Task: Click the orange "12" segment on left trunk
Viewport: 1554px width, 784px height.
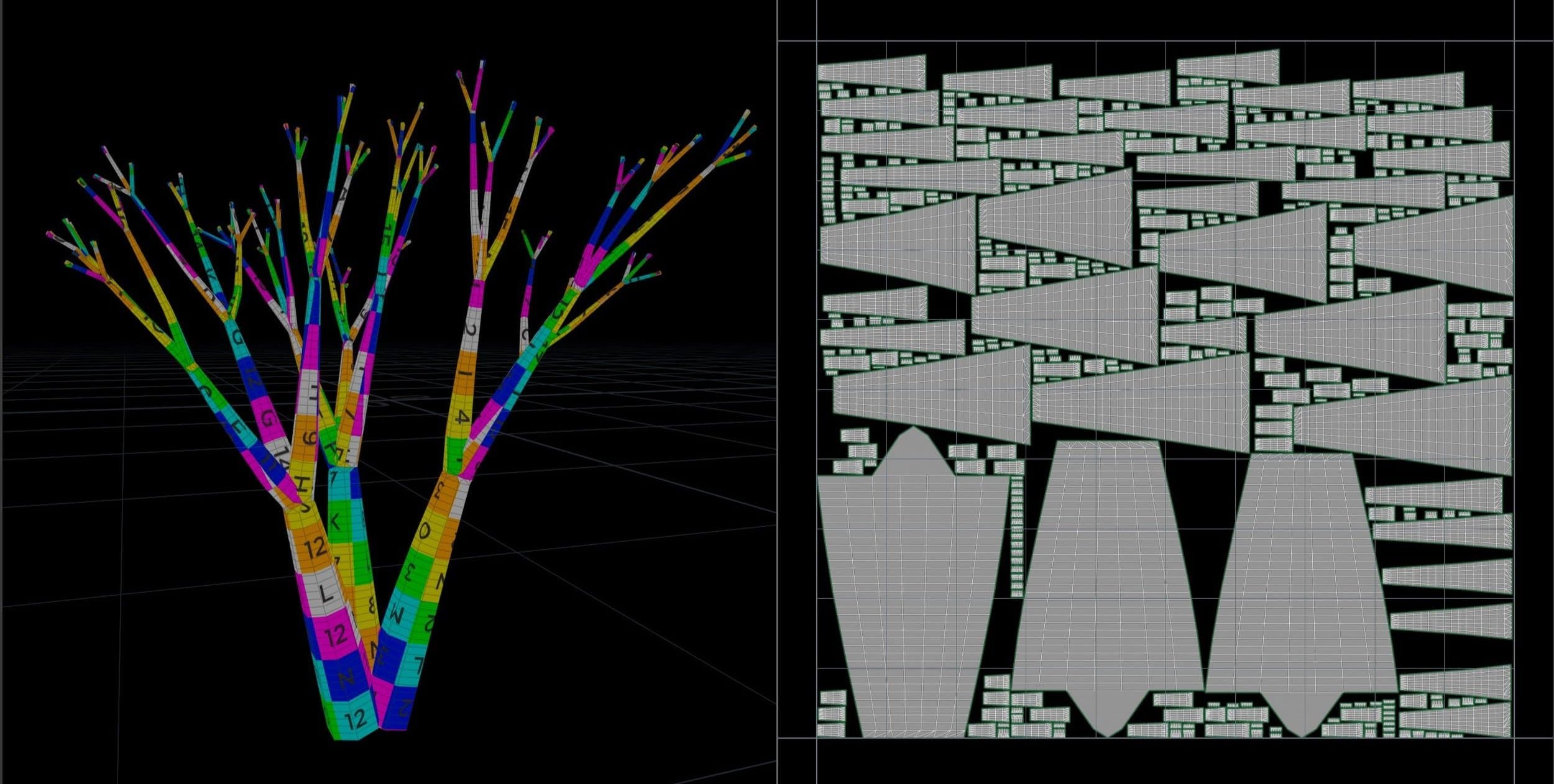Action: [314, 548]
